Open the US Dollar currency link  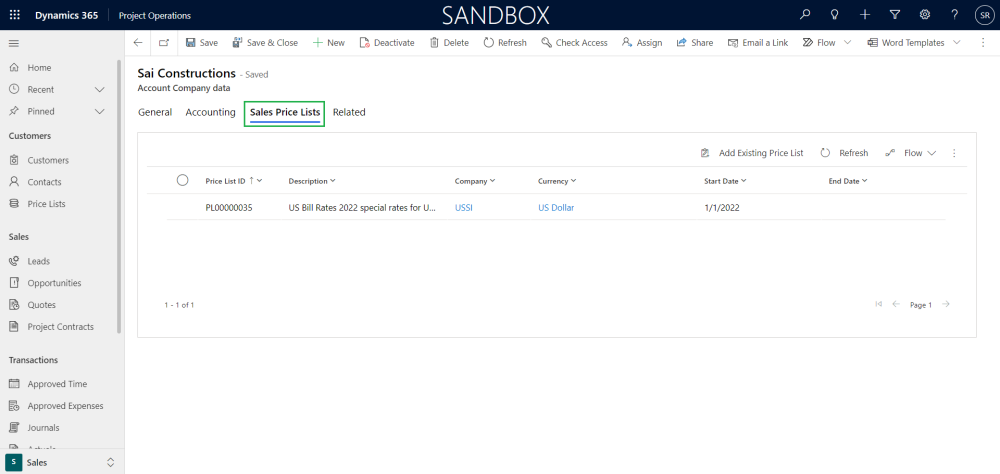(556, 207)
